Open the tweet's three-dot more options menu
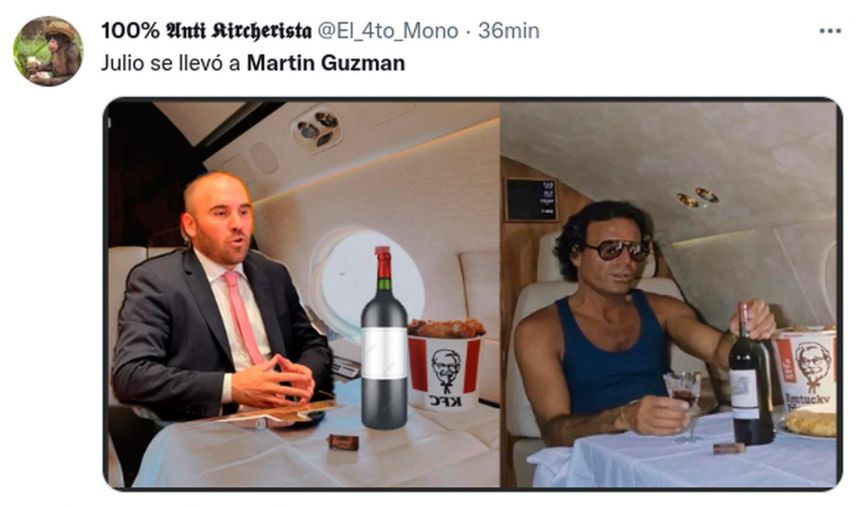The height and width of the screenshot is (508, 862). coord(830,31)
